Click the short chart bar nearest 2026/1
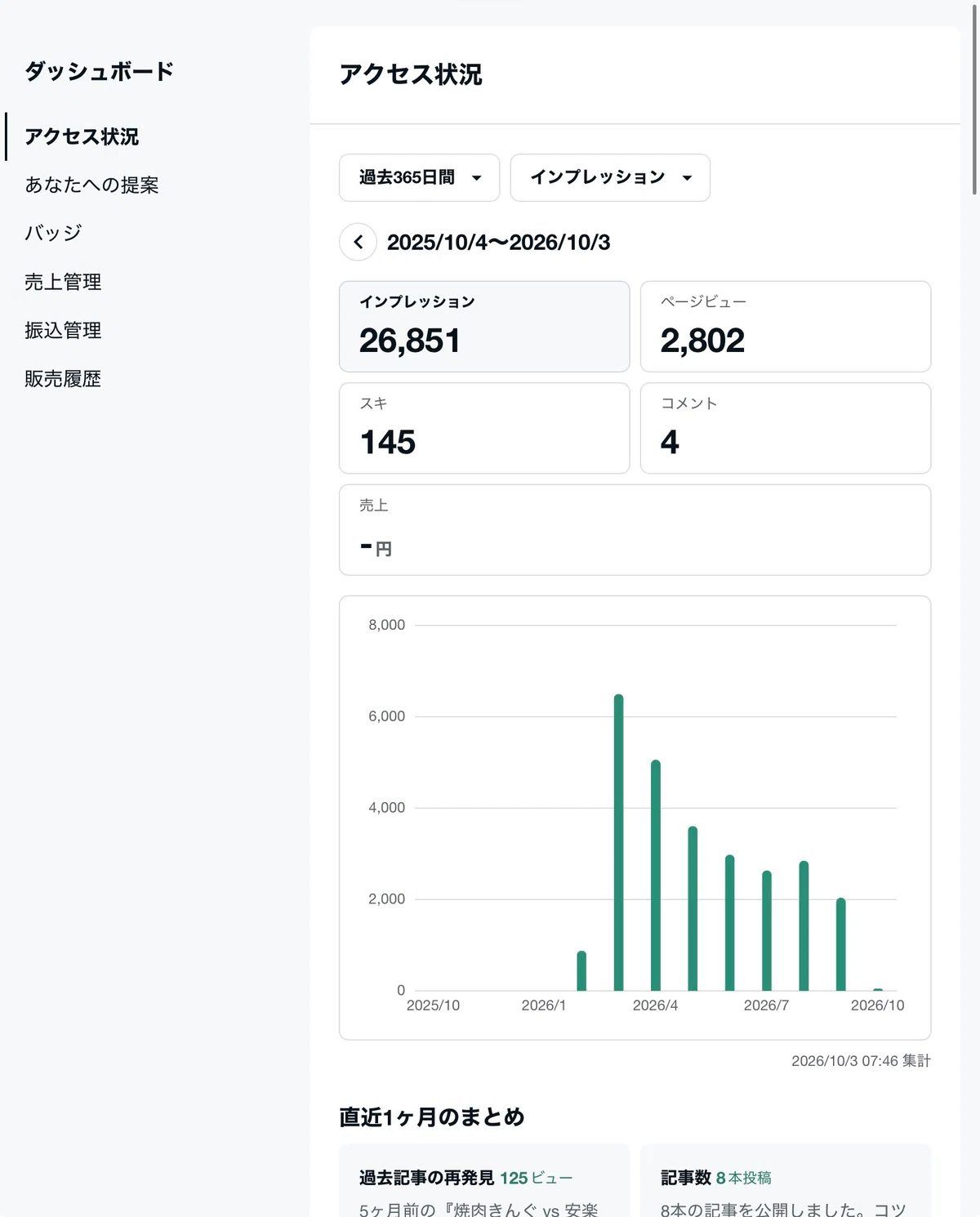This screenshot has height=1217, width=980. [581, 971]
